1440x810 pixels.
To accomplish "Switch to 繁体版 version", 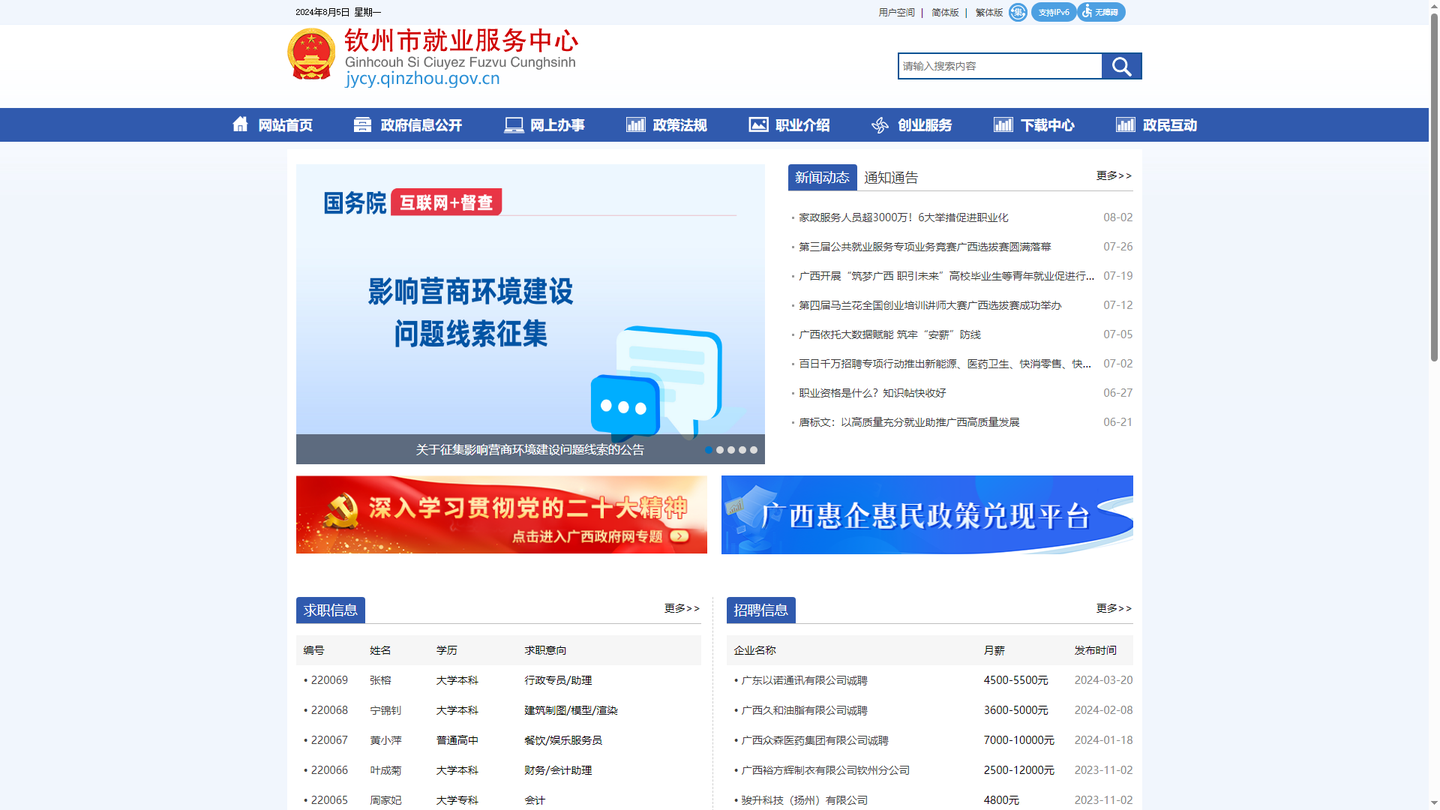I will (x=989, y=12).
